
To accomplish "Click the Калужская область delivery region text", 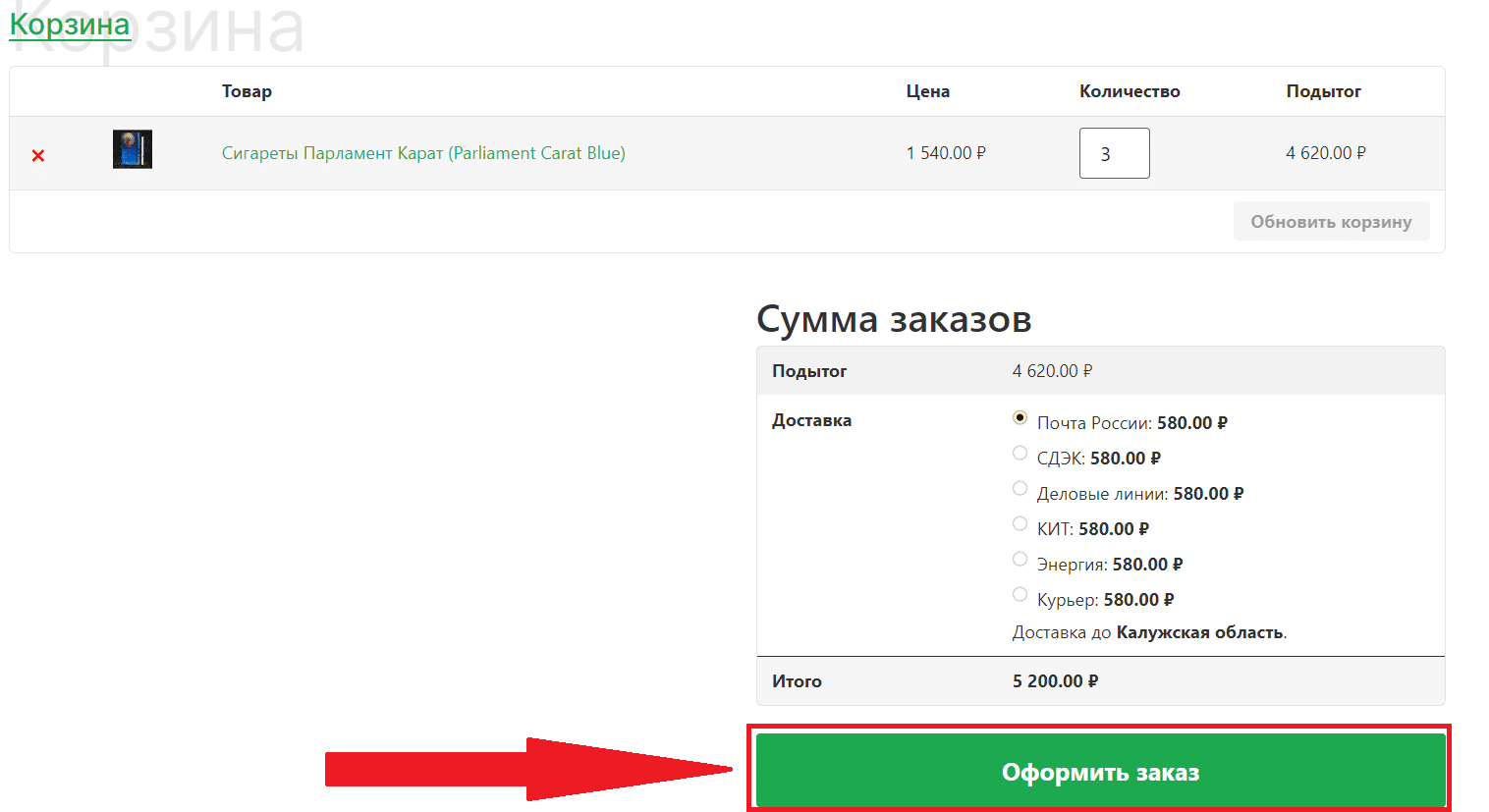I will (1199, 632).
